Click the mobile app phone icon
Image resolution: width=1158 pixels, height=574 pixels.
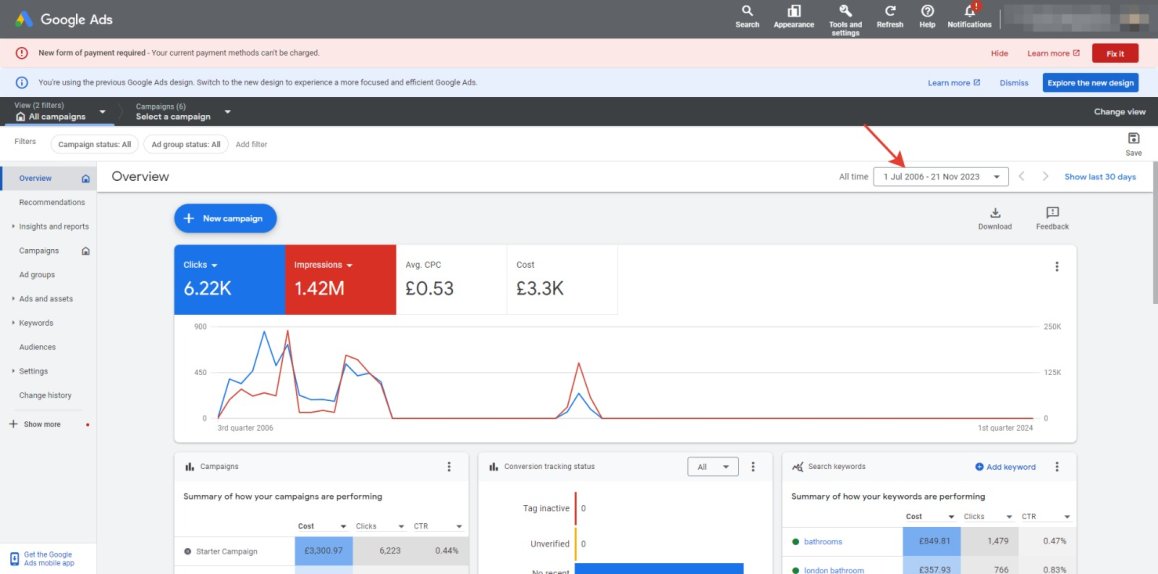point(14,558)
